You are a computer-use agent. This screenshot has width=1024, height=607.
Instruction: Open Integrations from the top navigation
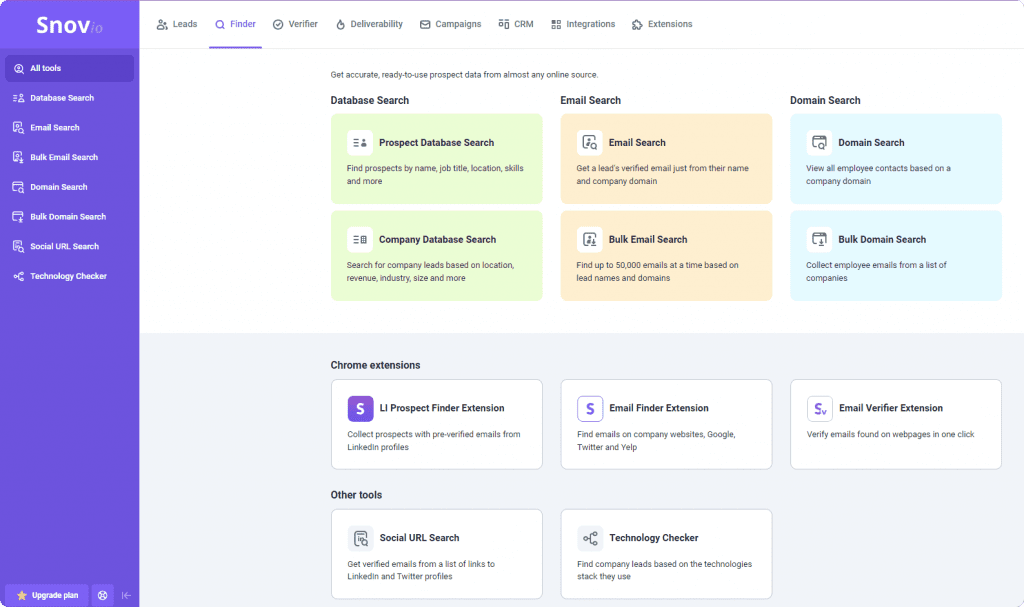583,24
